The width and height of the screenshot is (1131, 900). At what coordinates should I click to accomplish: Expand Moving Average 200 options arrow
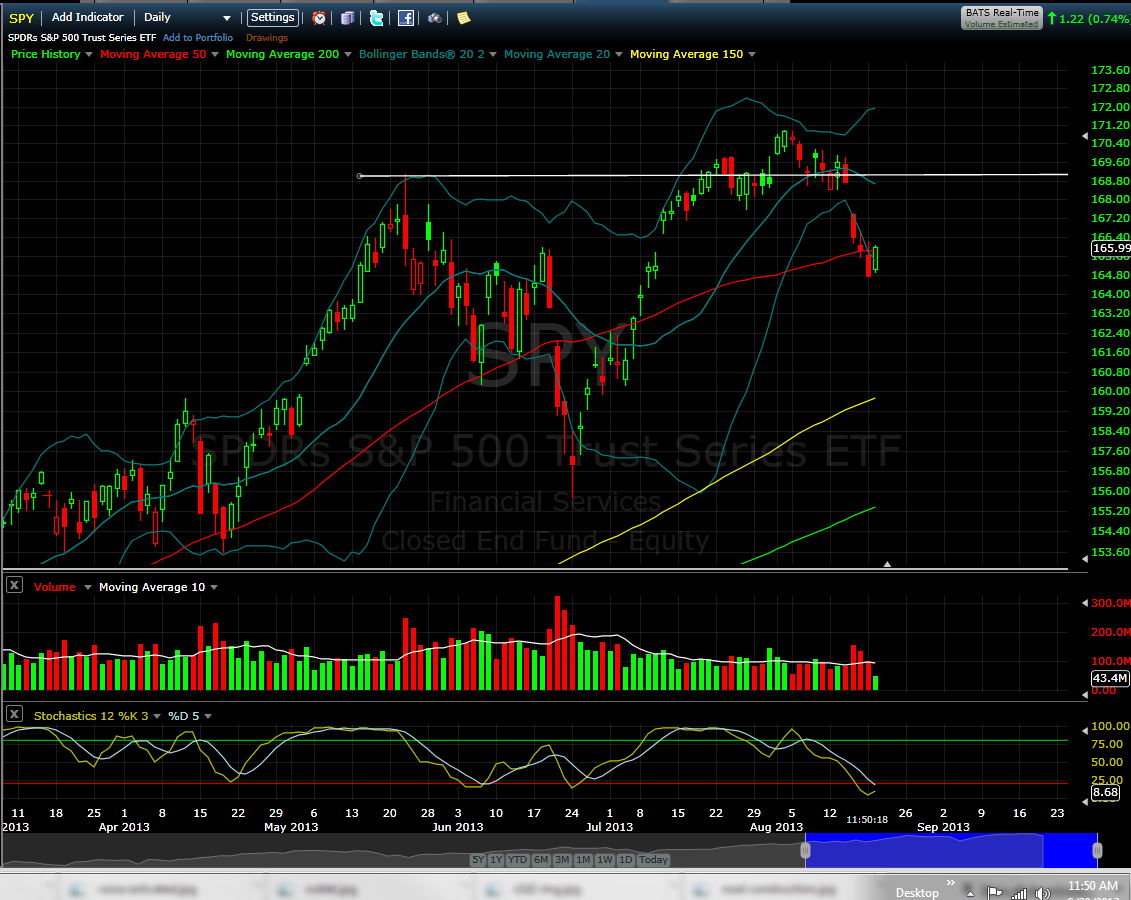tap(348, 54)
